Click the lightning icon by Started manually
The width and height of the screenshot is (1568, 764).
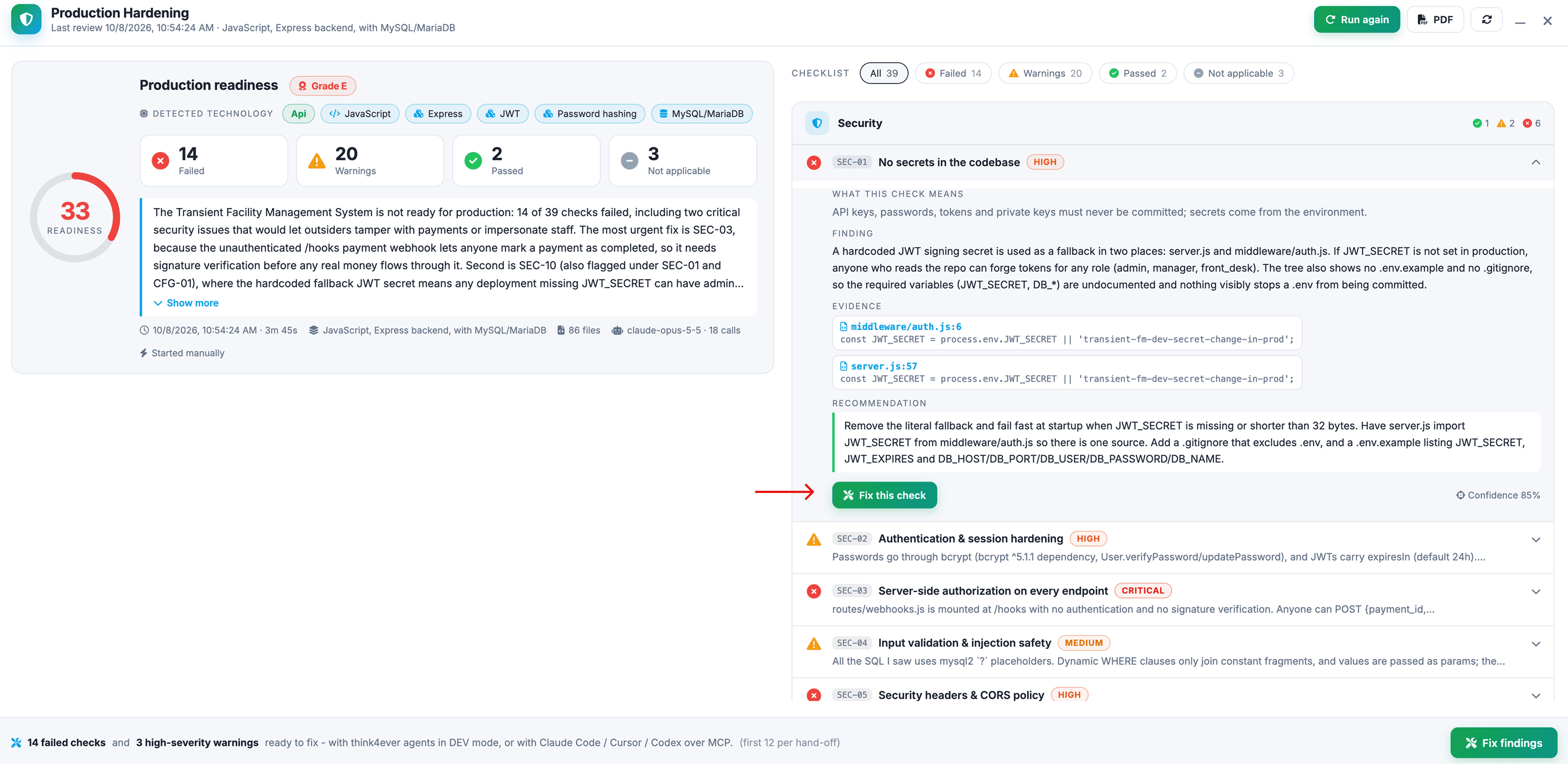coord(144,353)
